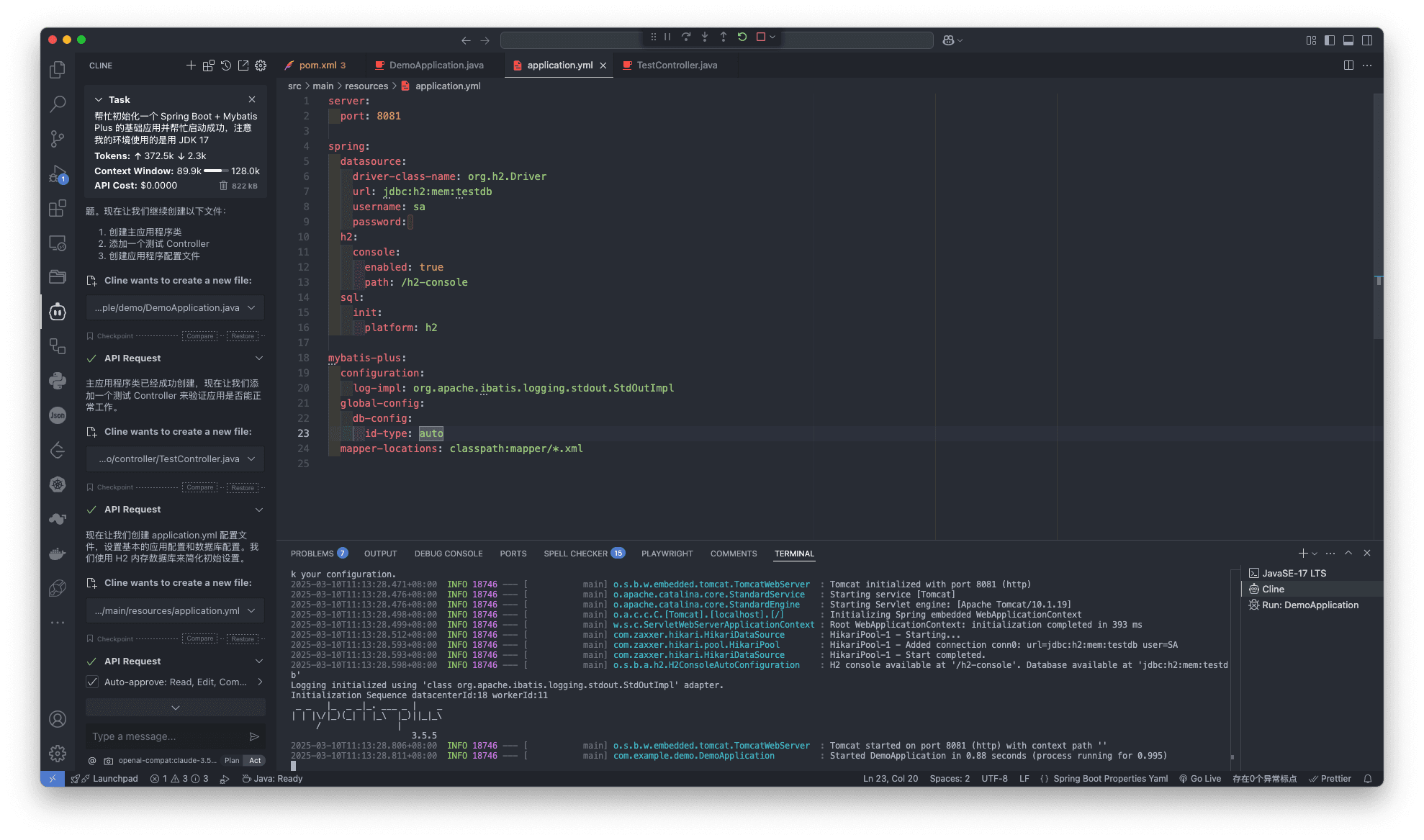
Task: Open the PROBLEMS panel tab
Action: click(x=312, y=553)
